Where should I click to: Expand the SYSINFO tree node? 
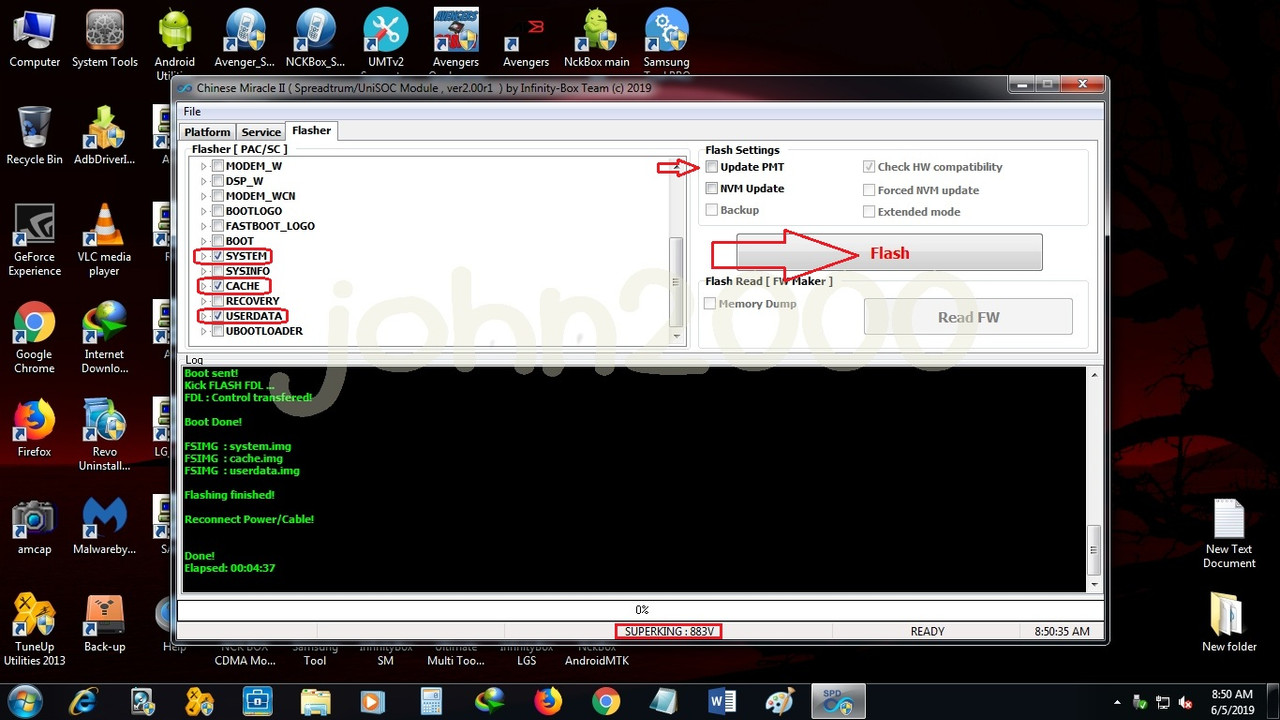coord(204,271)
